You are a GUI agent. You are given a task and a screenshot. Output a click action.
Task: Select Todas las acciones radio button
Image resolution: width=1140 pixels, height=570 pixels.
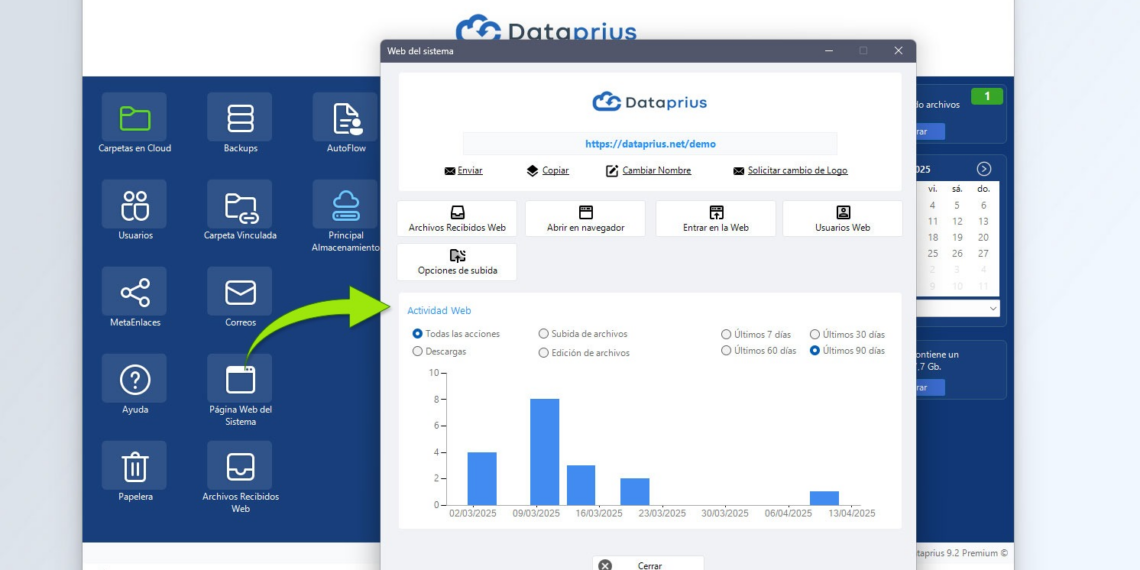tap(417, 334)
